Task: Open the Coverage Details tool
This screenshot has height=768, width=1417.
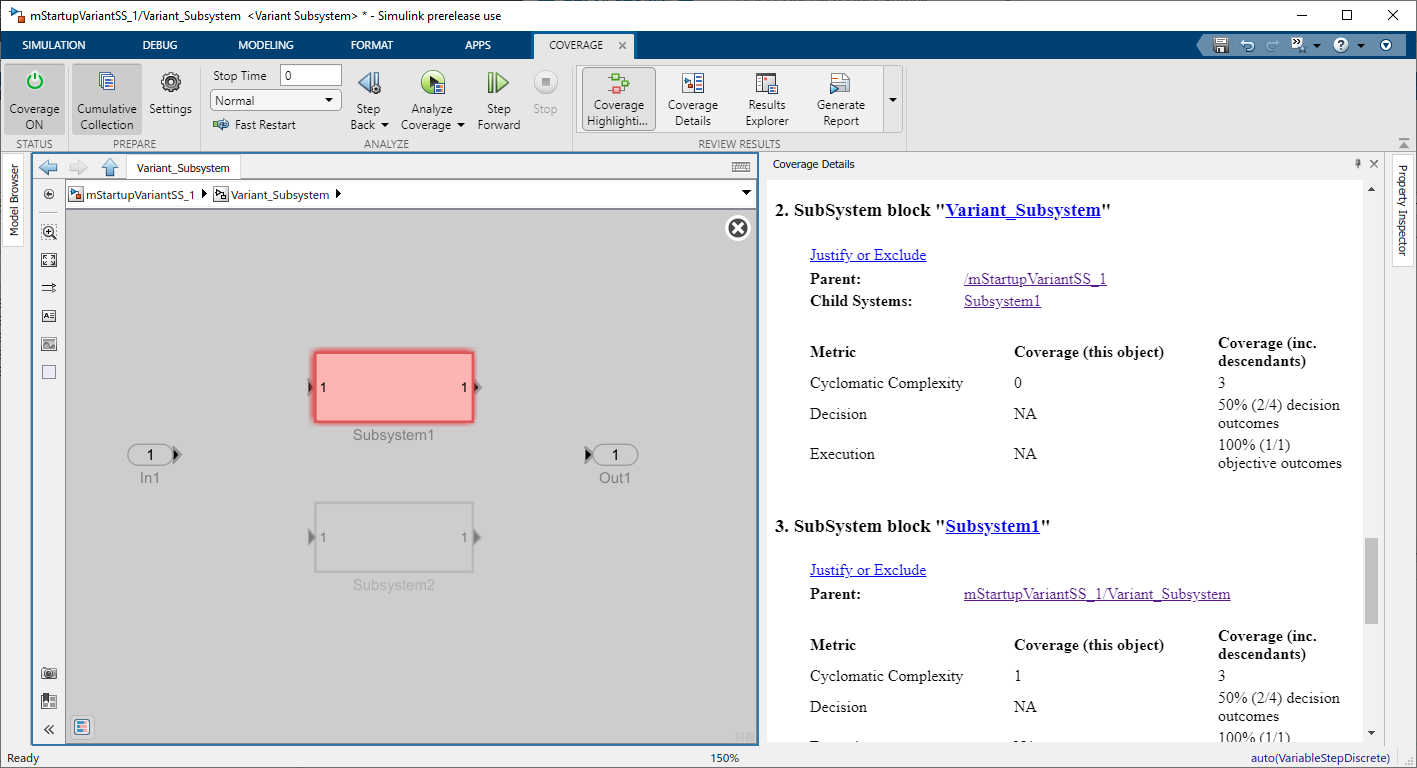Action: pyautogui.click(x=692, y=98)
